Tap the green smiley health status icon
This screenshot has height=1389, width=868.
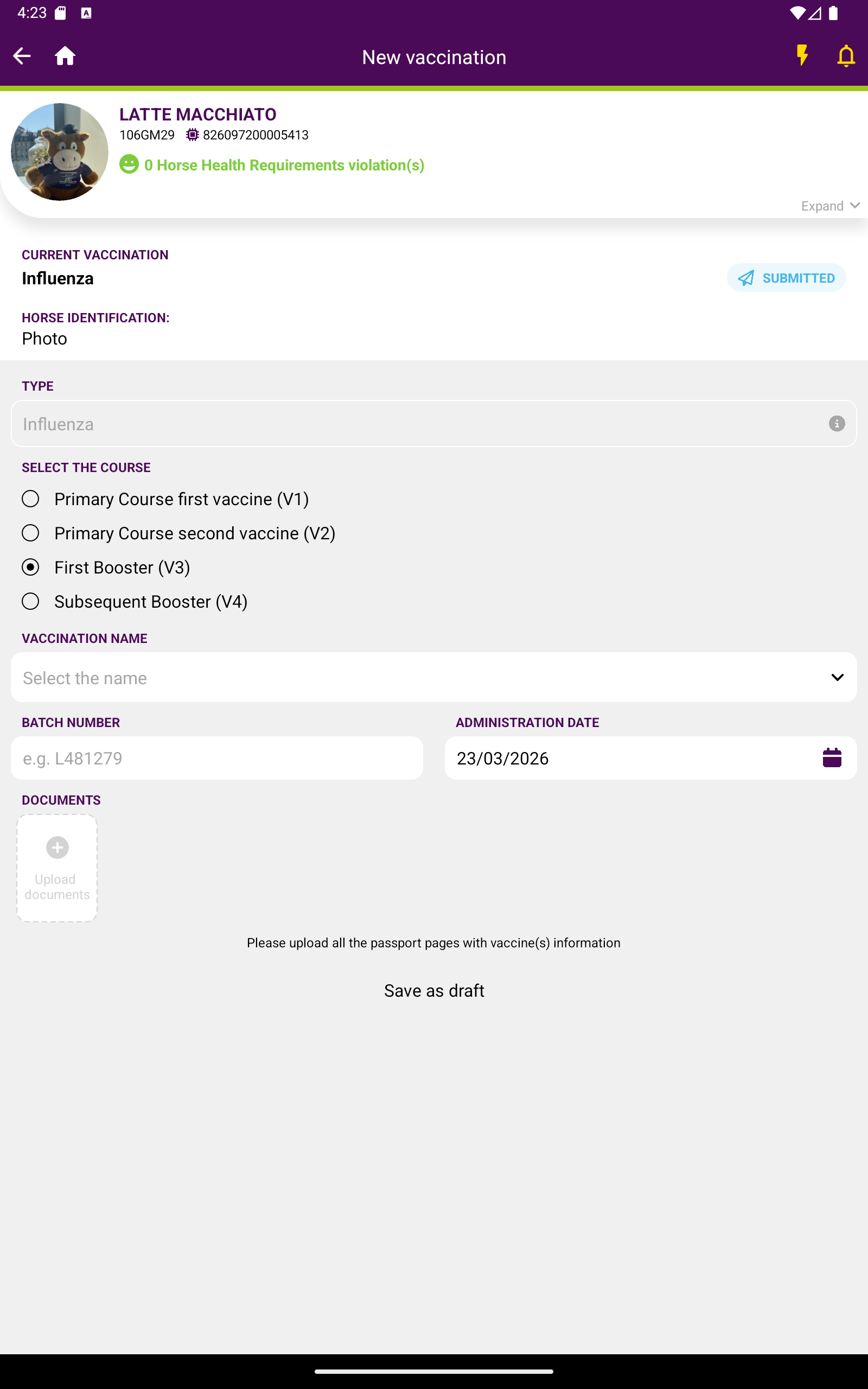point(129,164)
